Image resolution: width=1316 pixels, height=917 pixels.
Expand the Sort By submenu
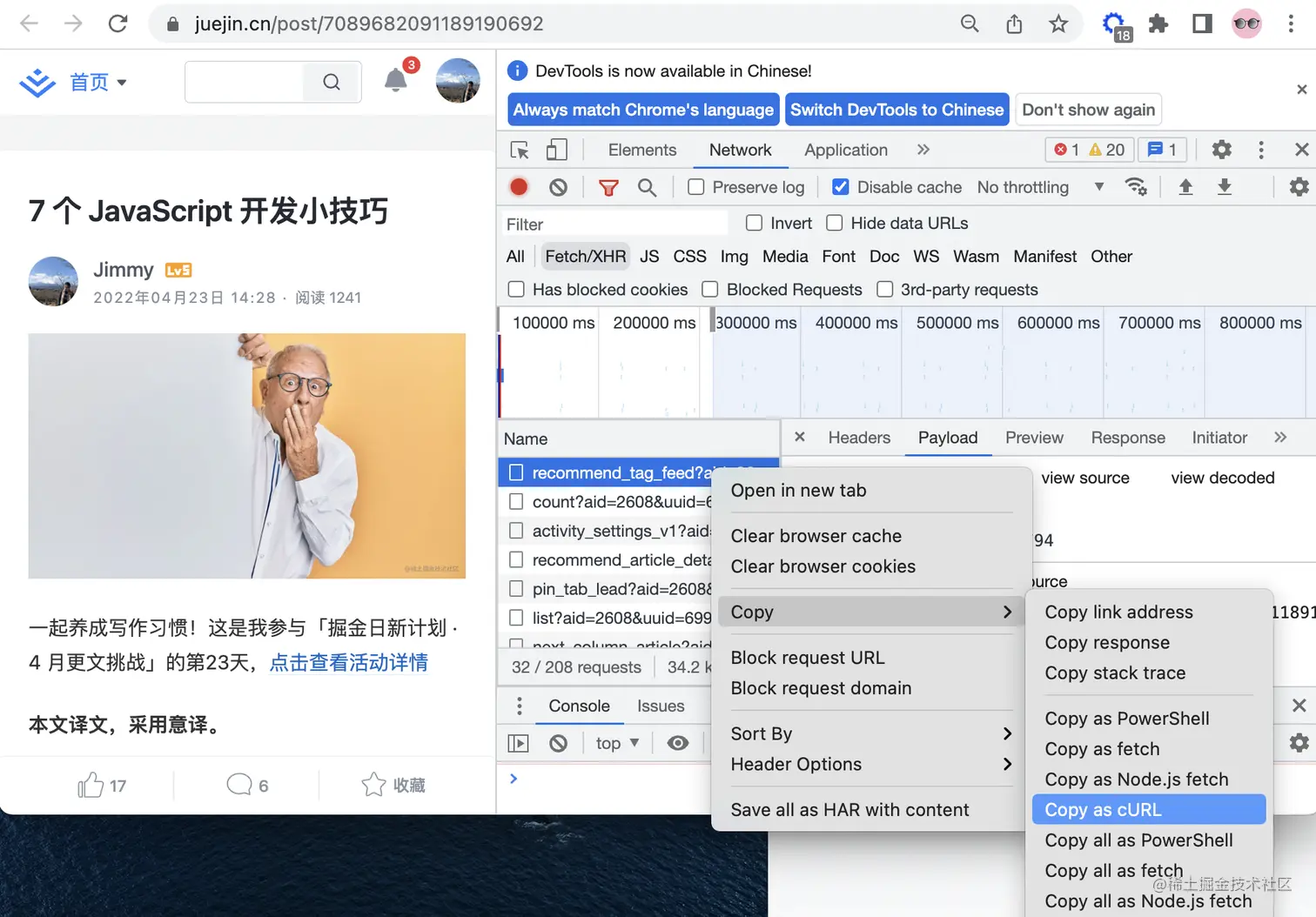point(871,734)
